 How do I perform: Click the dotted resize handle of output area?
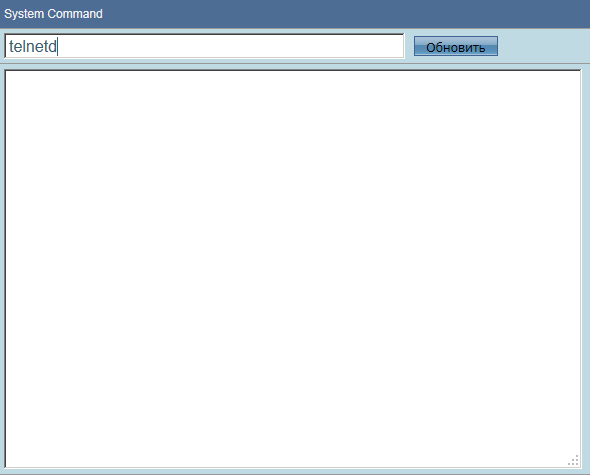(x=574, y=461)
